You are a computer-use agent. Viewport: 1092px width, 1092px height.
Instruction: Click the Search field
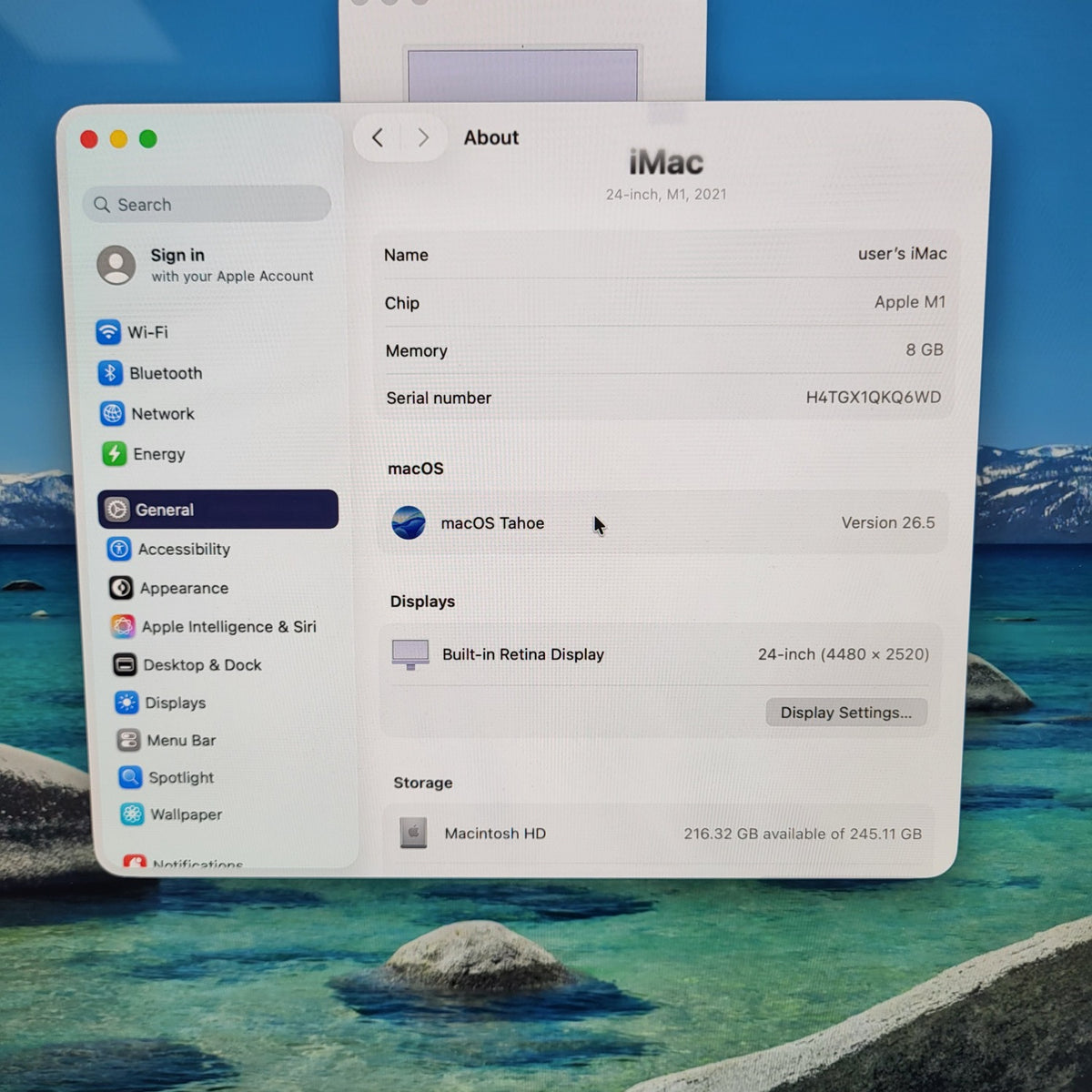(x=207, y=204)
